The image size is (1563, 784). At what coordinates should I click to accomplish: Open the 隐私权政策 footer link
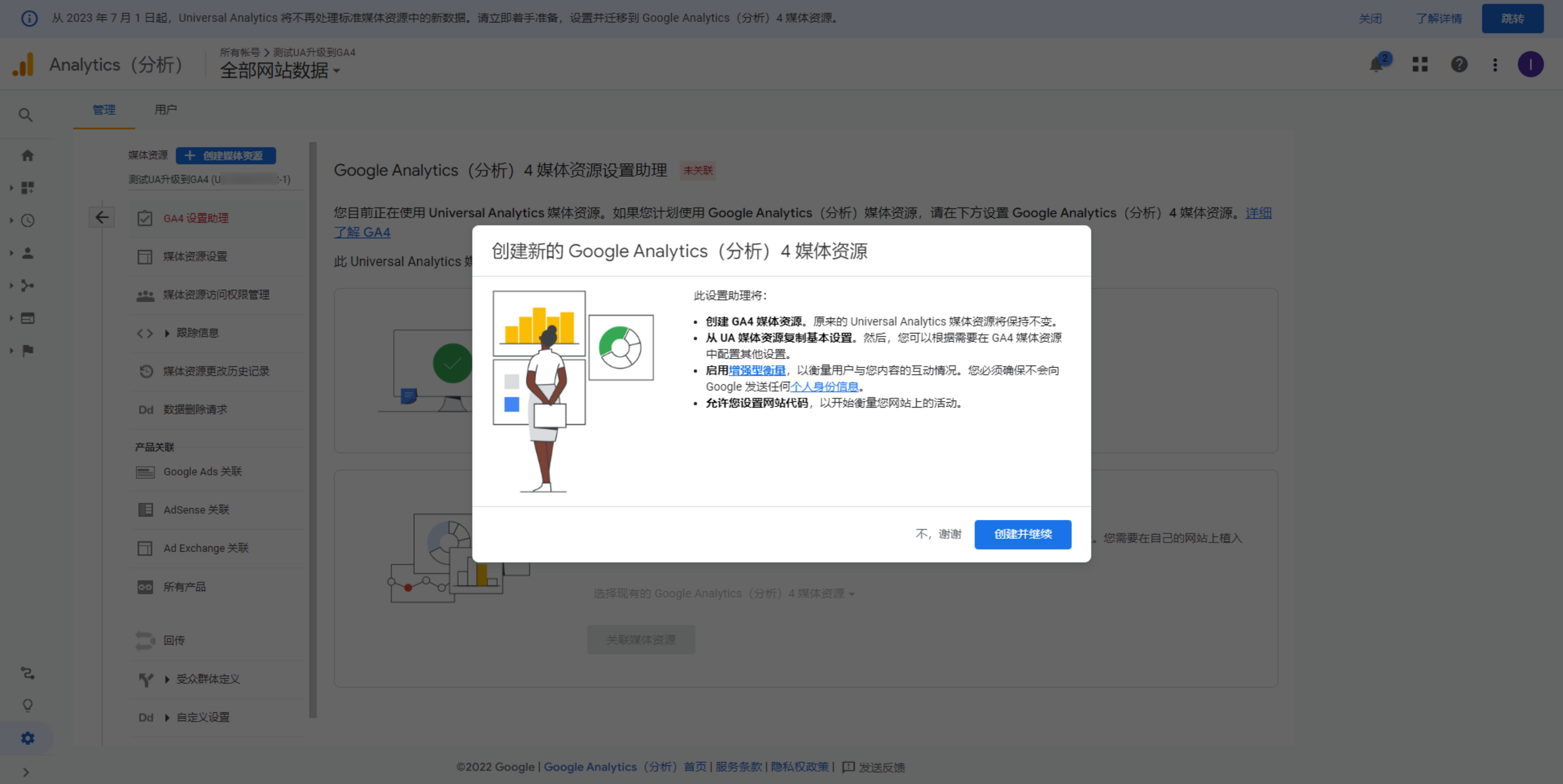pos(800,767)
